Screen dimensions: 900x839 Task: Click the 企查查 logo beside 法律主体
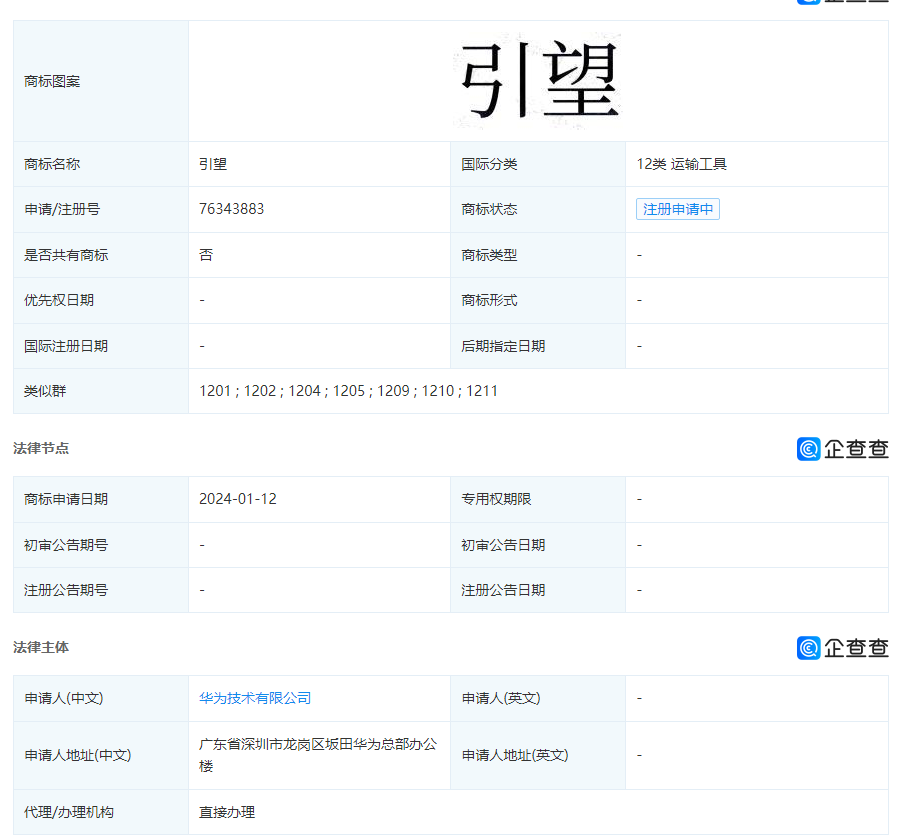tap(842, 648)
